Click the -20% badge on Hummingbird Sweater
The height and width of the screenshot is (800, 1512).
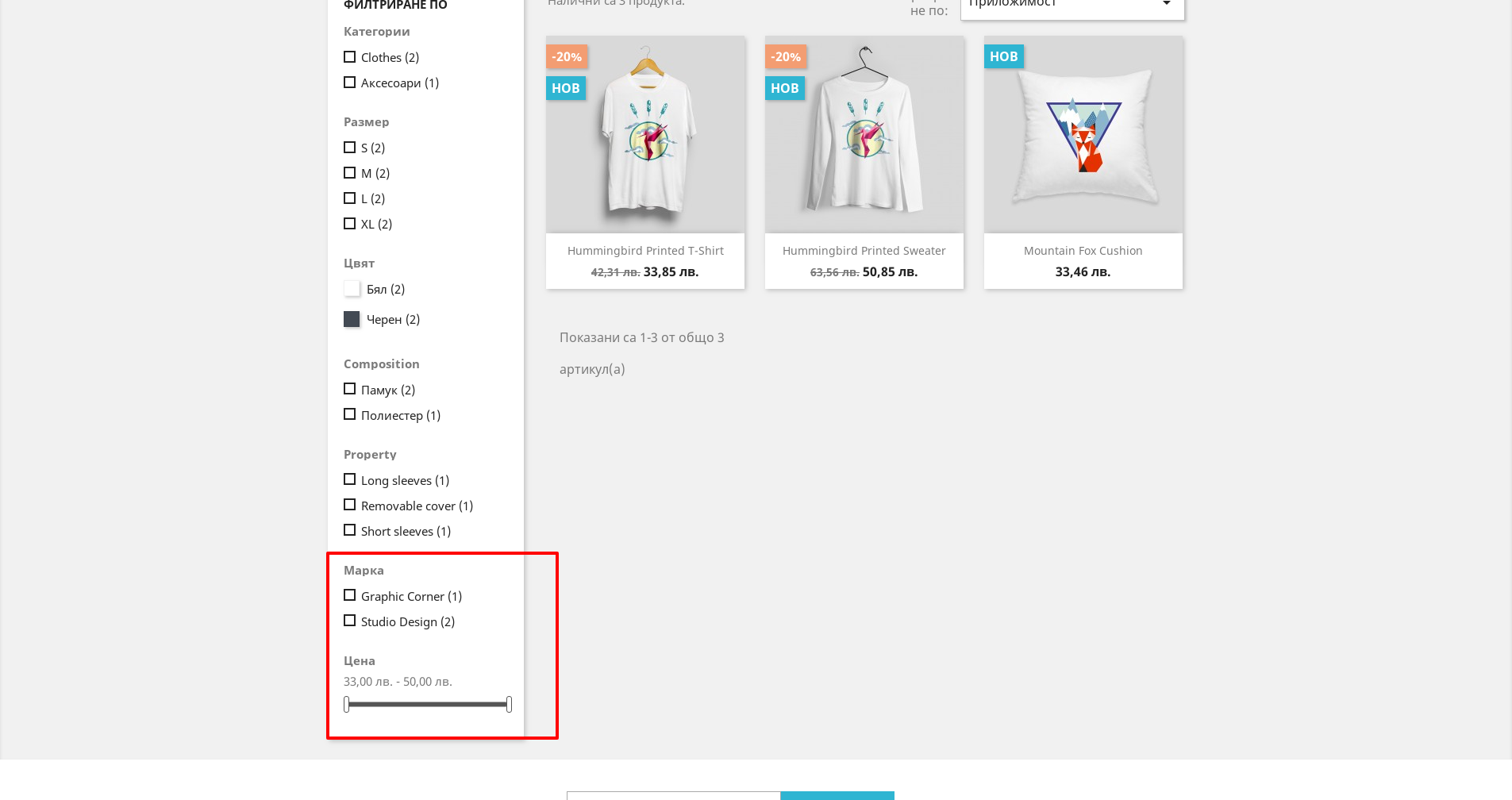786,56
